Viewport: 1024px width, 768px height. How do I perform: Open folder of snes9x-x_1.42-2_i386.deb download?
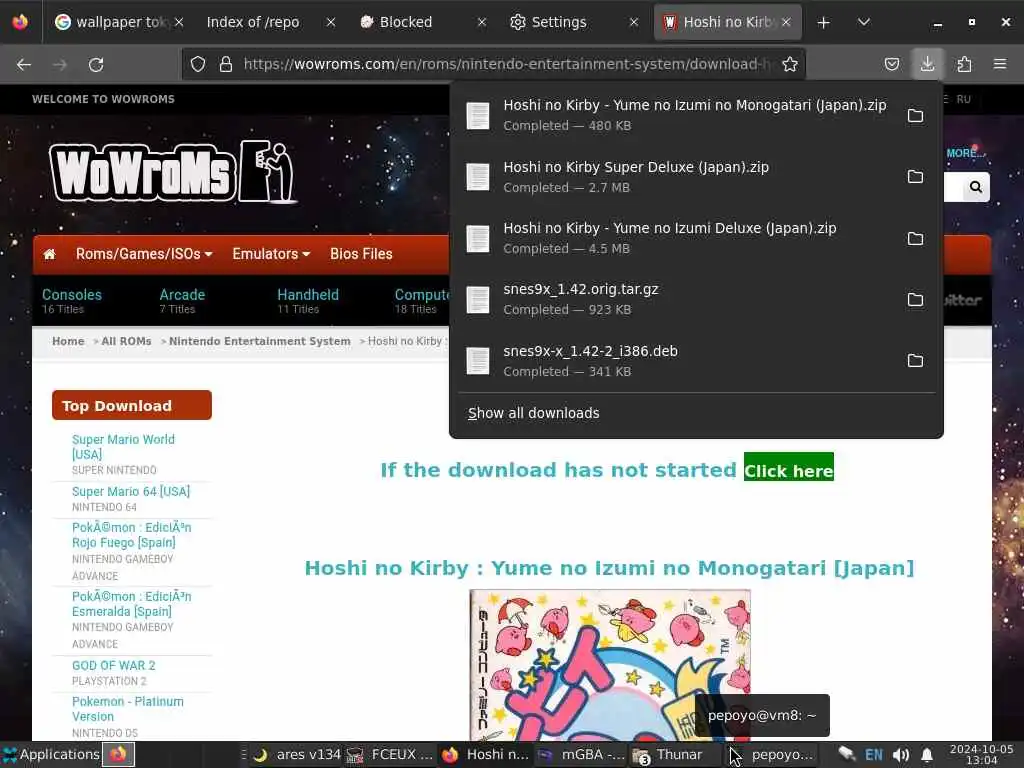click(x=915, y=360)
